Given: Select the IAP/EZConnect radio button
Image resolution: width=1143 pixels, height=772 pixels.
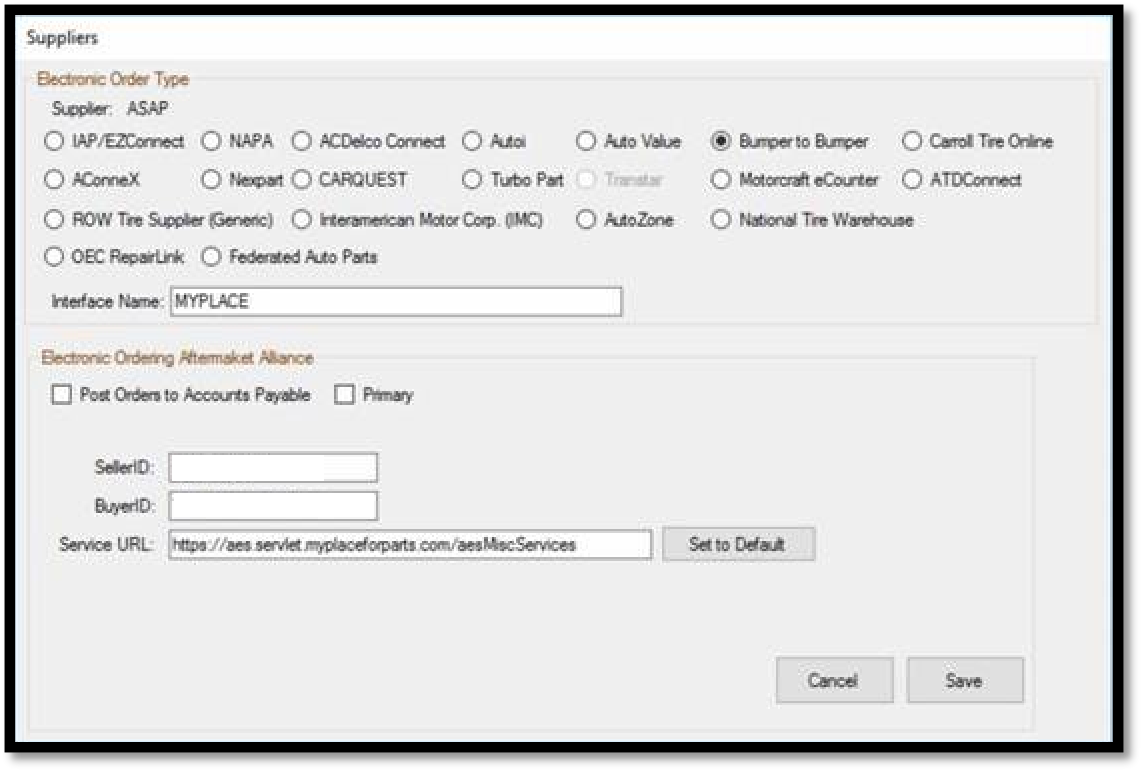Looking at the screenshot, I should pyautogui.click(x=53, y=142).
